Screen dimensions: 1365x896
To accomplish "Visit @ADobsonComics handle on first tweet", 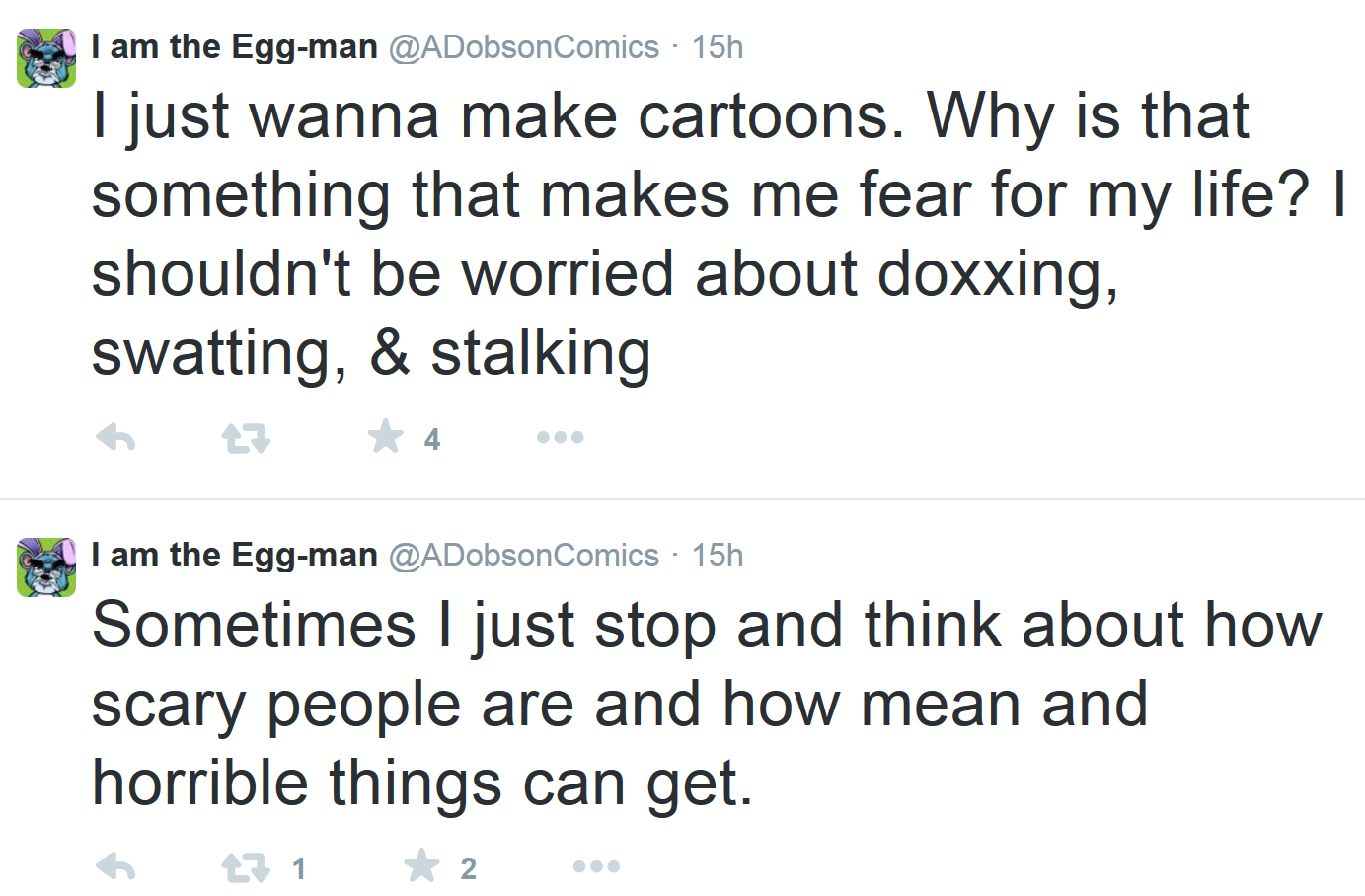I will (524, 46).
